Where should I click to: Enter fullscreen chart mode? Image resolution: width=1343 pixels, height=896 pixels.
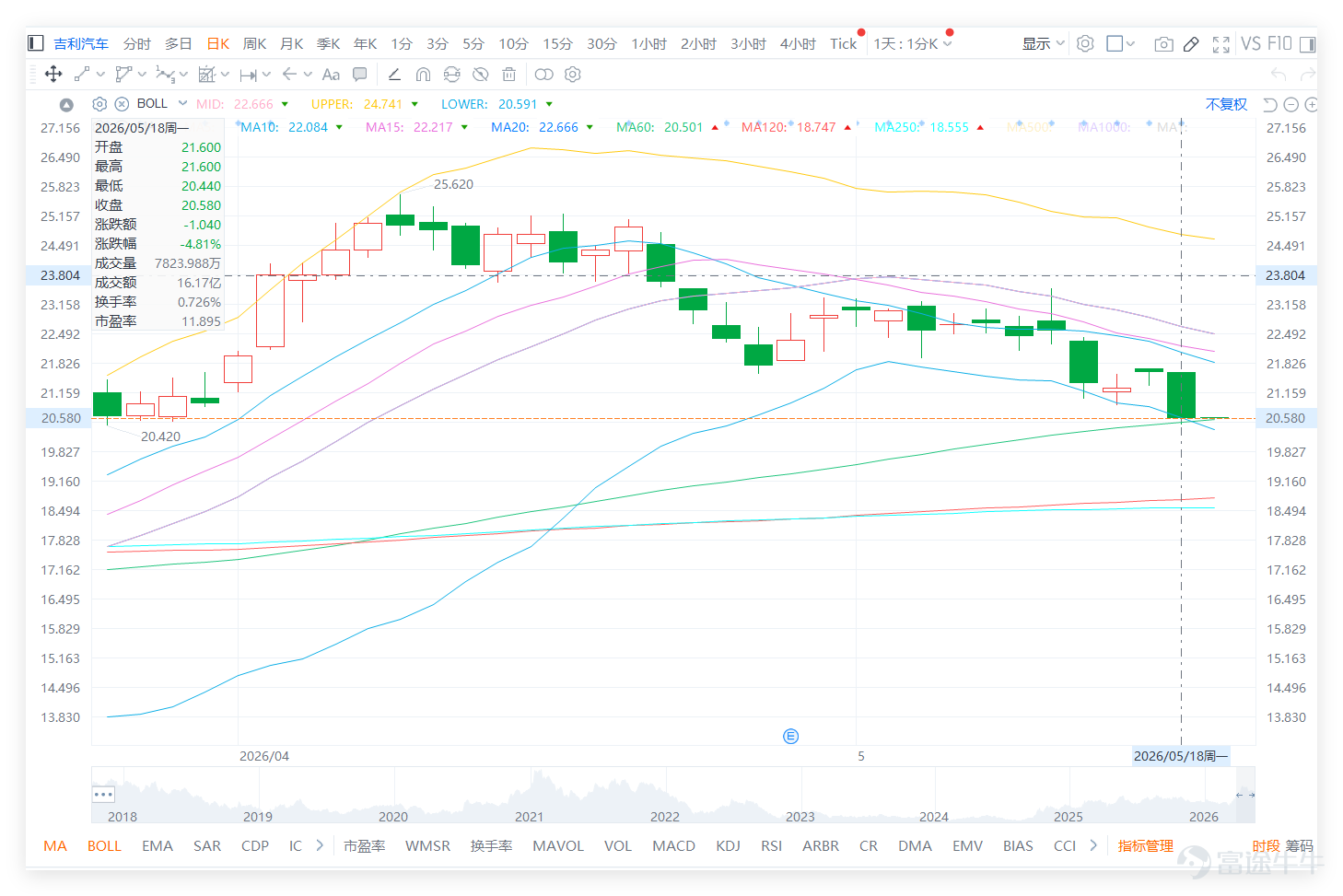pos(1221,44)
